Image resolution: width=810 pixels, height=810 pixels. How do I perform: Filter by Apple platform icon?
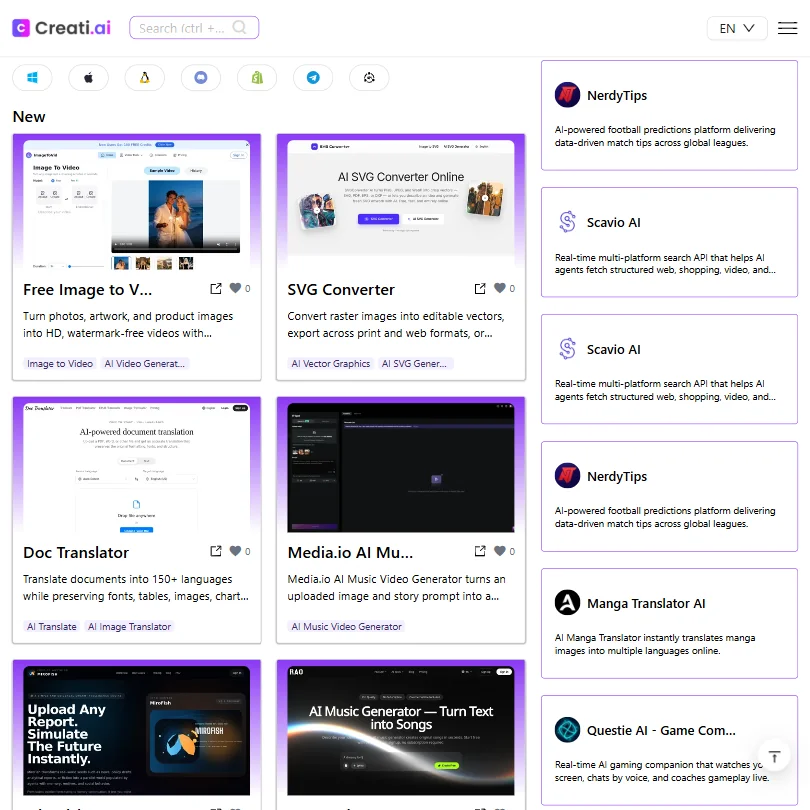point(88,78)
